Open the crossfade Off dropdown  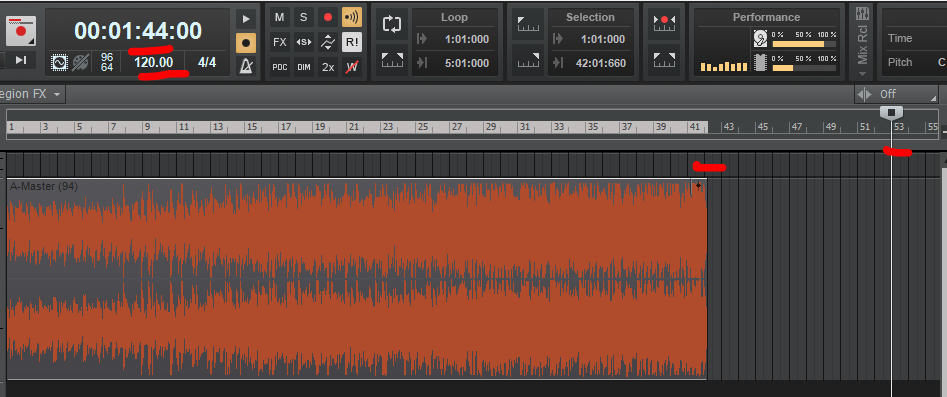tap(896, 94)
